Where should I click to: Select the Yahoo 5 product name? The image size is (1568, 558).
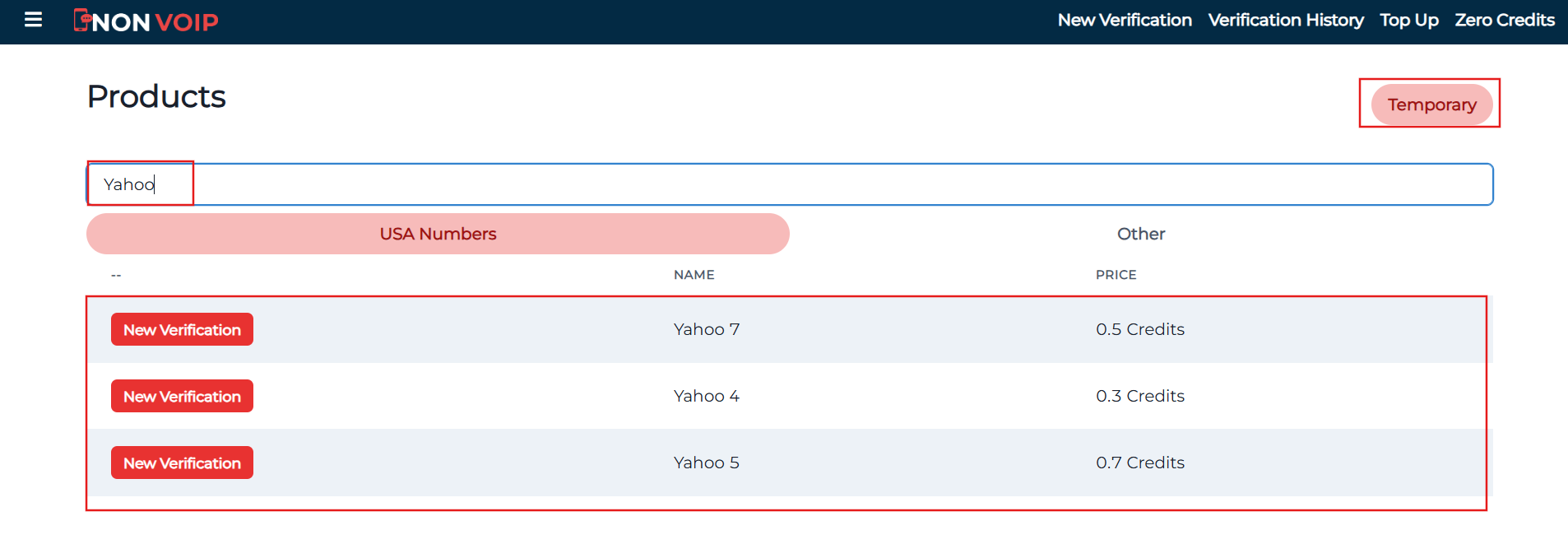706,463
